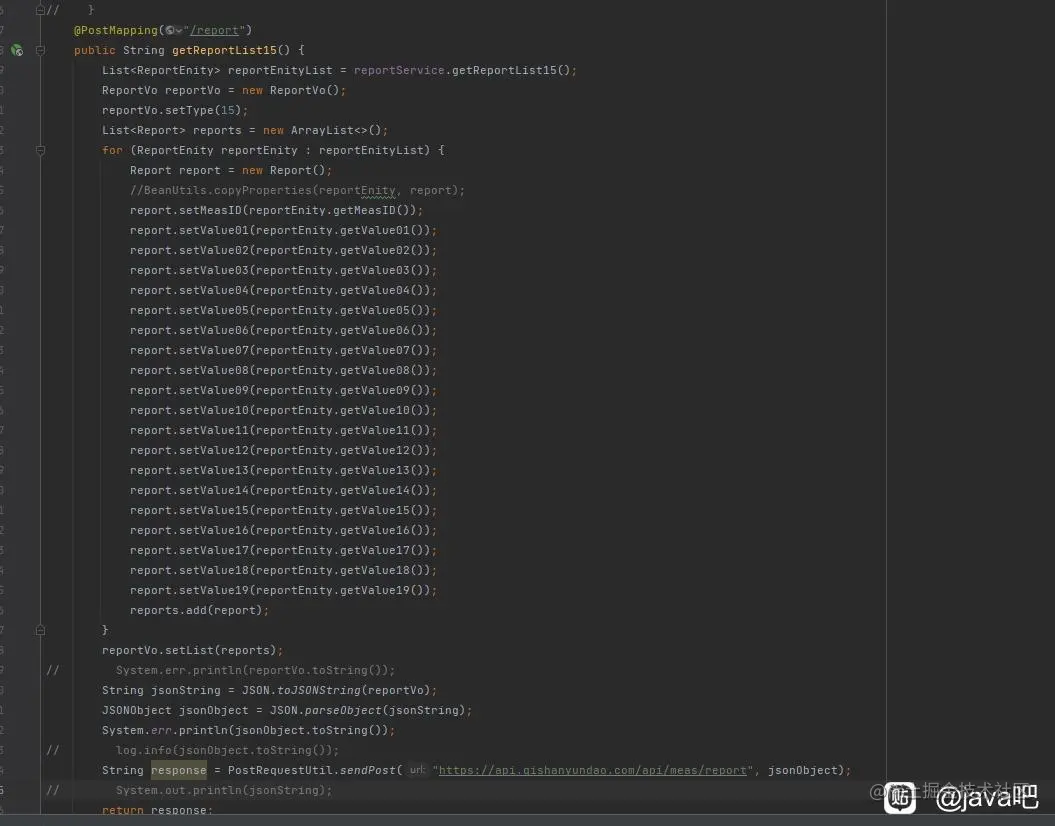Viewport: 1055px width, 826px height.
Task: Click the "reportVo.setList(reports);" line
Action: point(192,650)
